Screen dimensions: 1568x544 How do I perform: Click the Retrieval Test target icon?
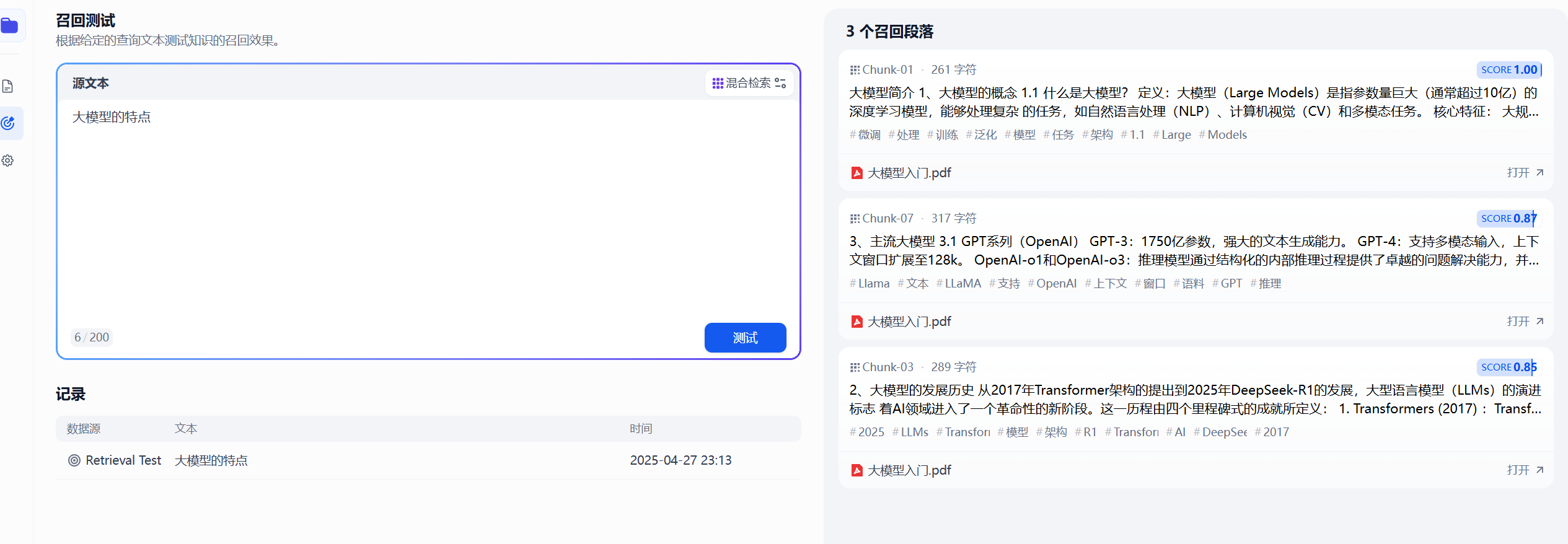click(x=74, y=460)
